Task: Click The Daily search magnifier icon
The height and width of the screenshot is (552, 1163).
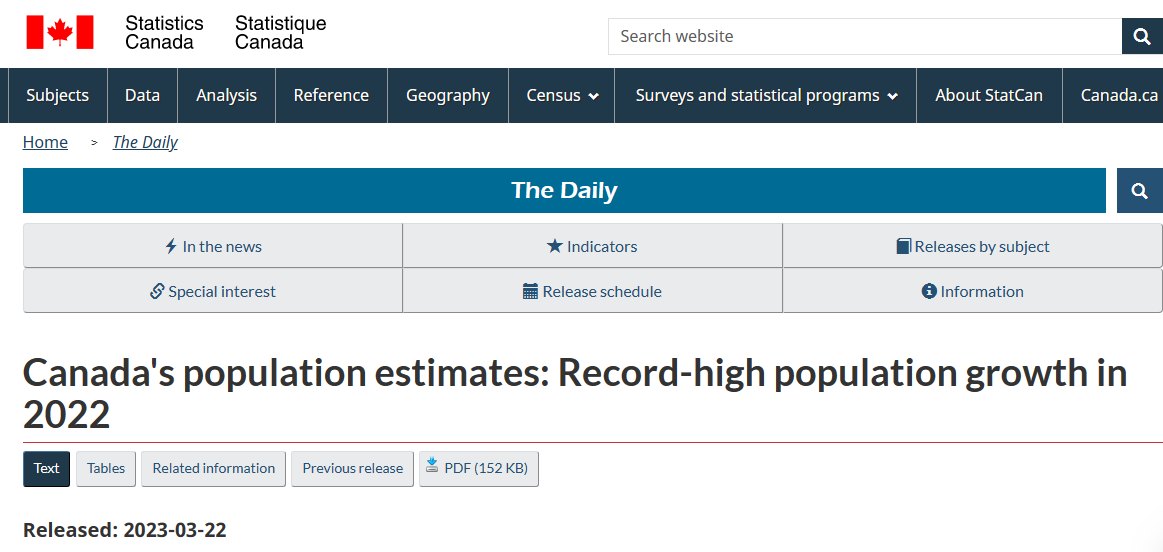Action: [x=1140, y=191]
